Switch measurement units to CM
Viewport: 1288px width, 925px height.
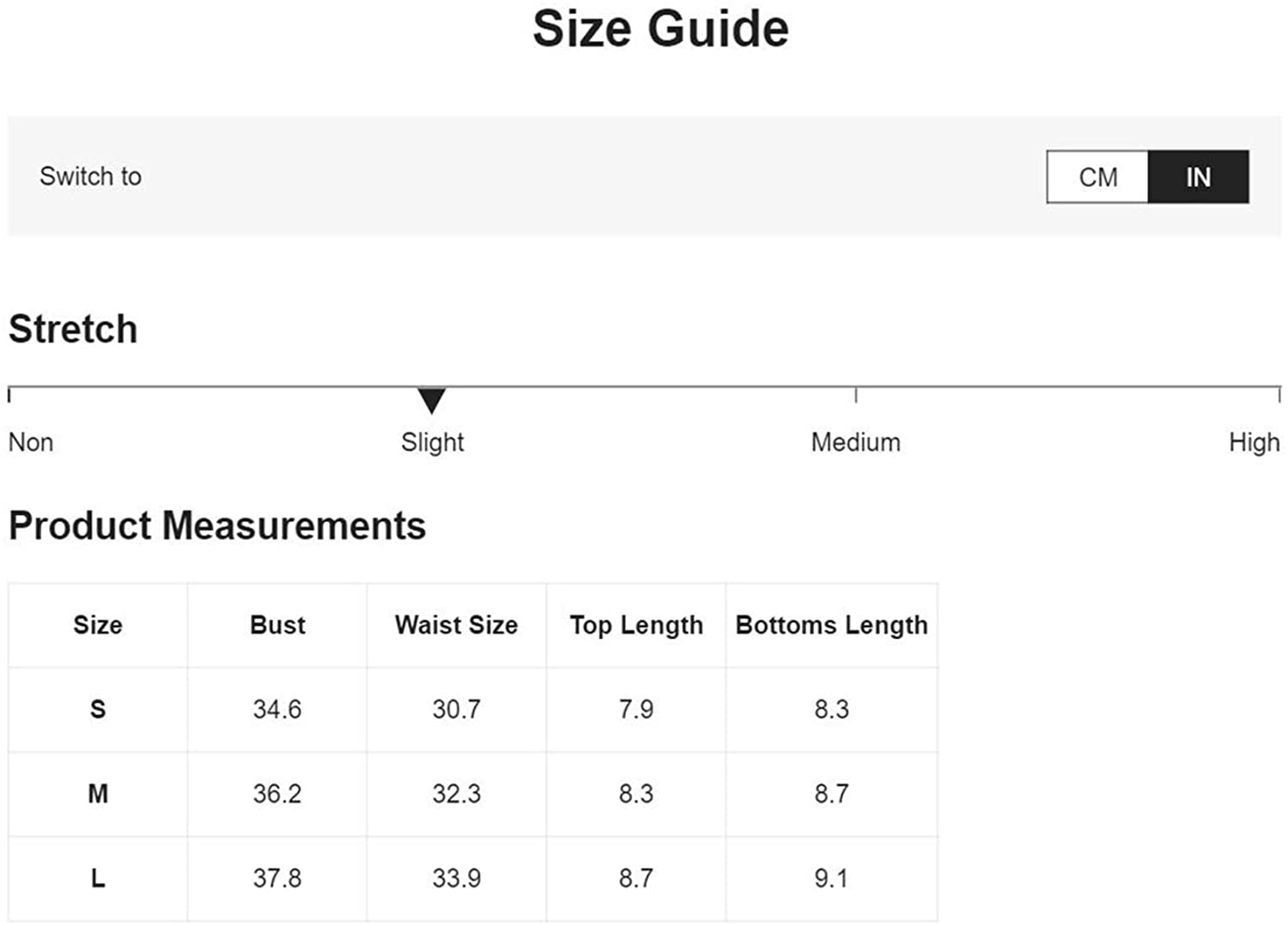pyautogui.click(x=1097, y=176)
